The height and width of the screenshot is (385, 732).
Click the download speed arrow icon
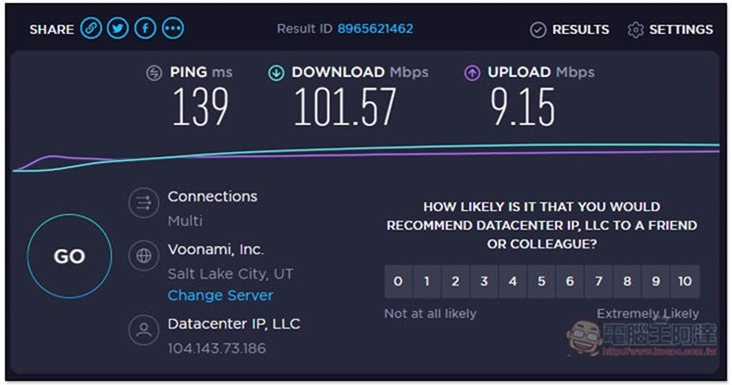[x=276, y=73]
